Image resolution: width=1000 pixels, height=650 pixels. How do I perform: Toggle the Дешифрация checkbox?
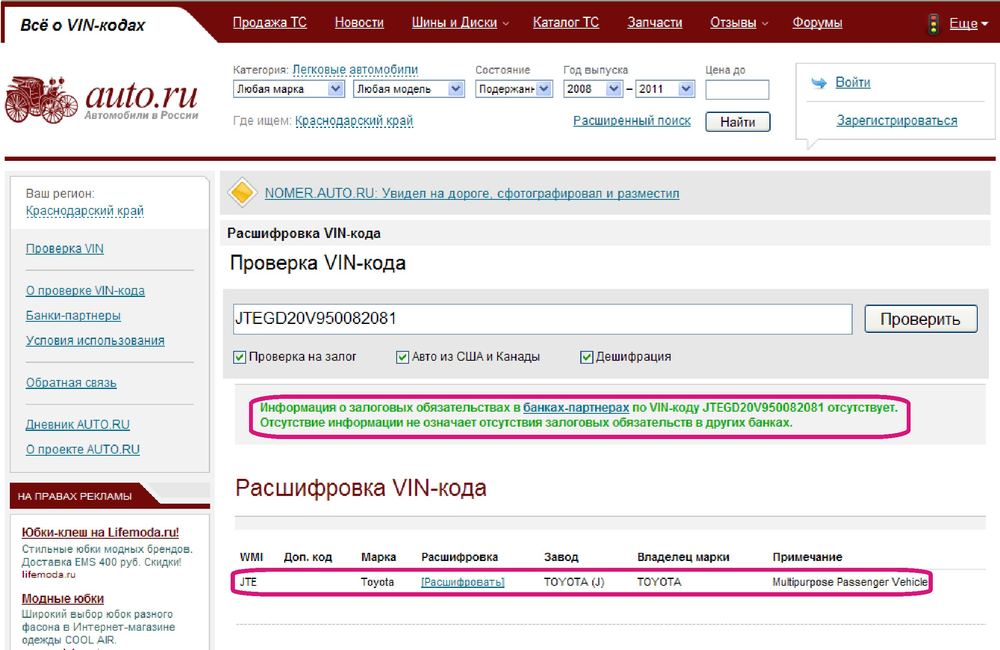(586, 357)
